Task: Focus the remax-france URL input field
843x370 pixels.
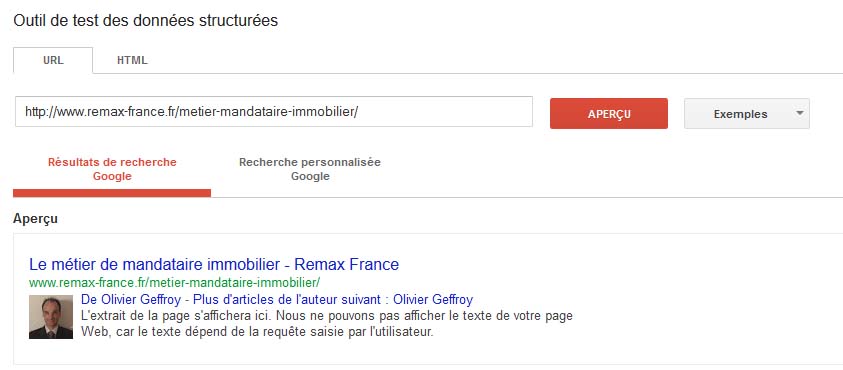Action: (274, 112)
